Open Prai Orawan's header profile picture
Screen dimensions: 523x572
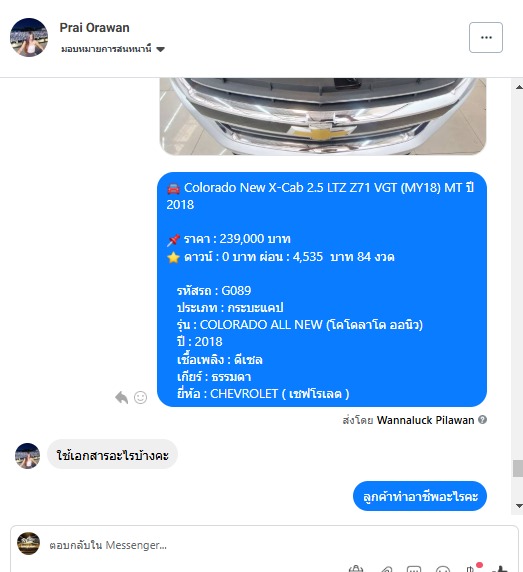pyautogui.click(x=29, y=37)
